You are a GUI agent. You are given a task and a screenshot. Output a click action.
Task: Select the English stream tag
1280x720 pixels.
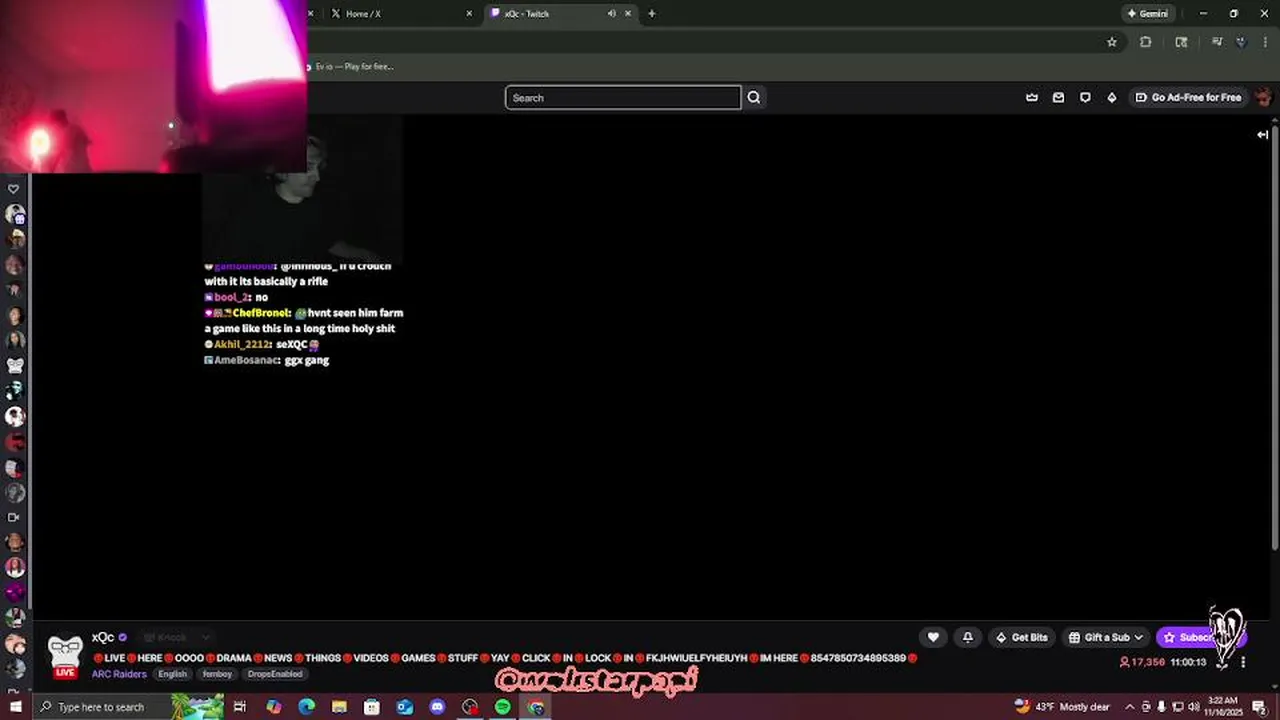click(x=172, y=674)
